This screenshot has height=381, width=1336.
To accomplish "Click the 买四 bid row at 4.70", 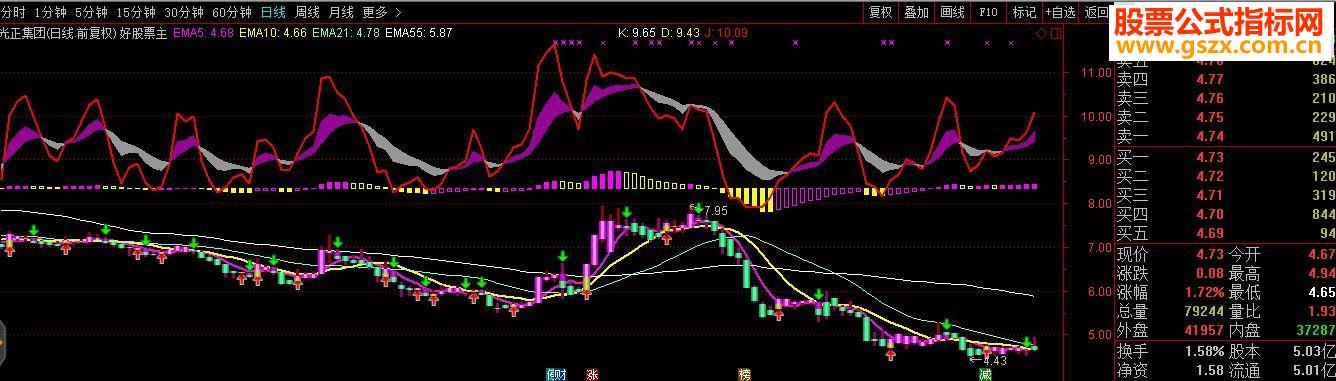I will [x=1225, y=213].
